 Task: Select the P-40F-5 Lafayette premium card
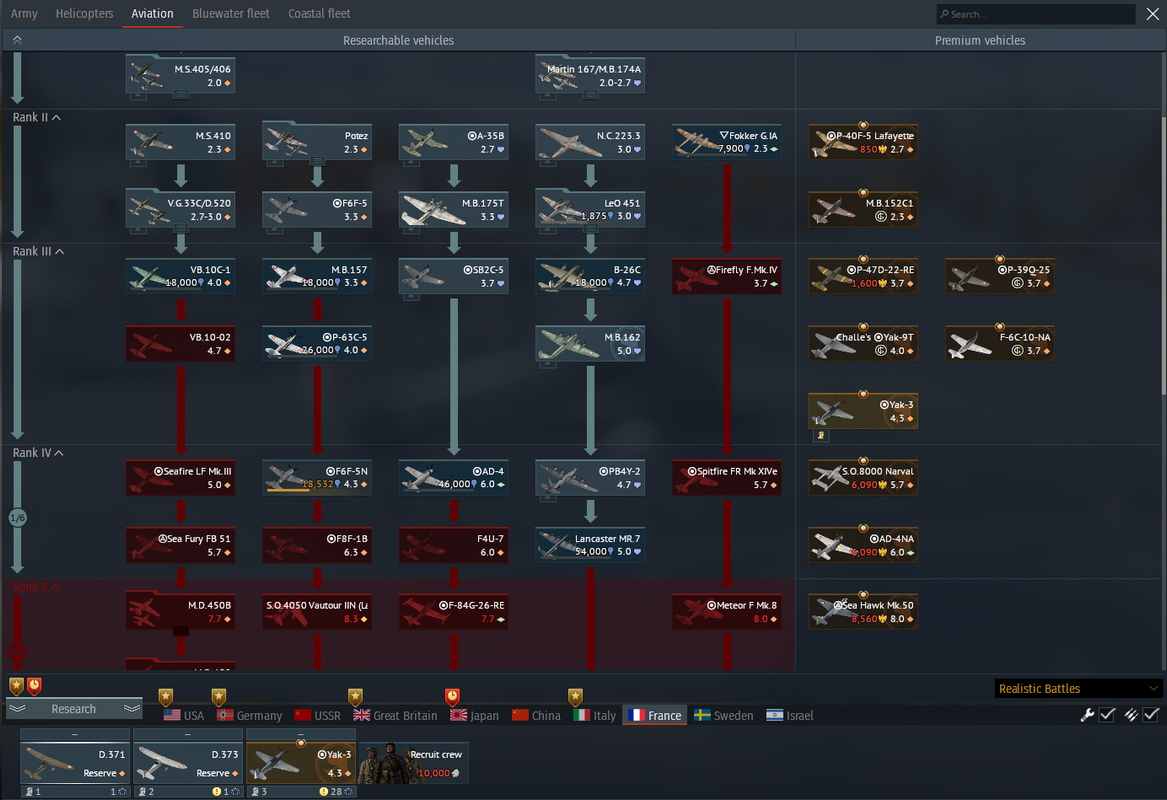pyautogui.click(x=863, y=142)
